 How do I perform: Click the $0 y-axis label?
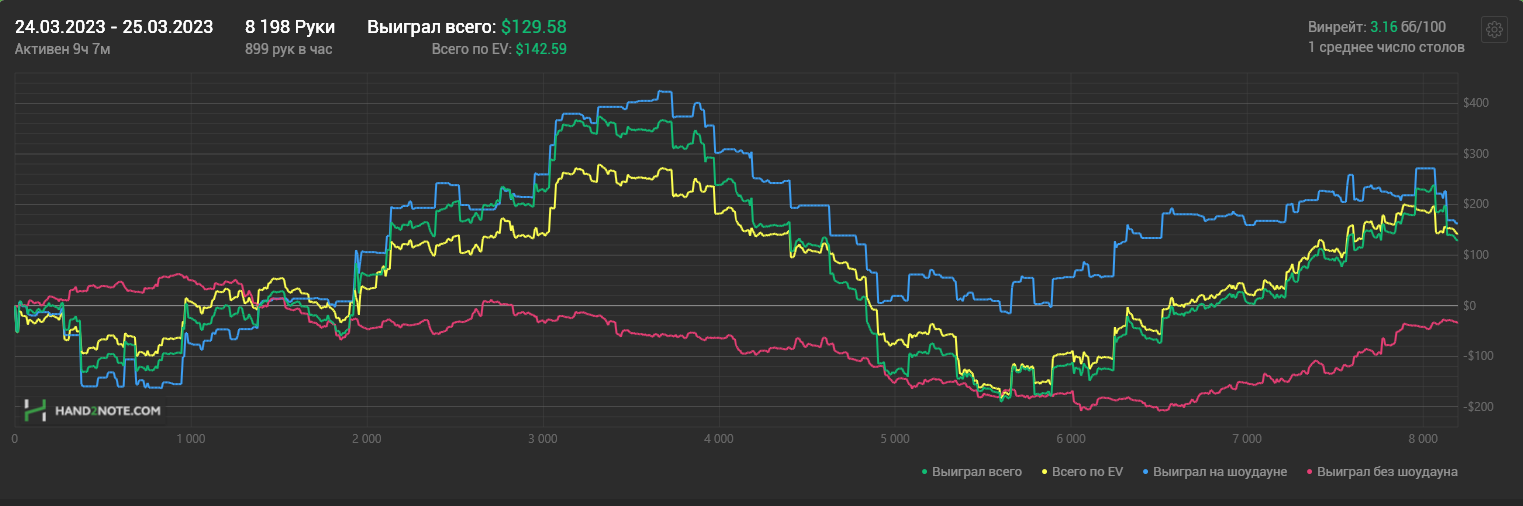tap(1472, 305)
